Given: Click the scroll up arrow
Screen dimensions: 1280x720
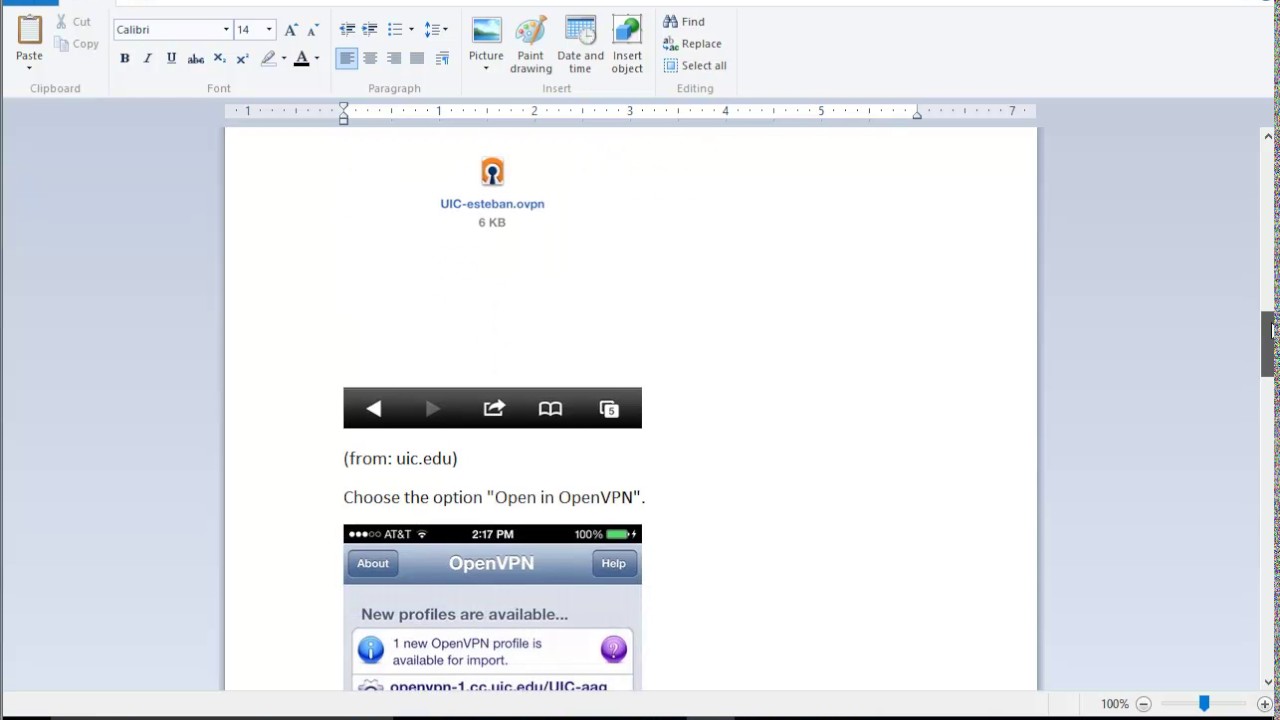Looking at the screenshot, I should 1267,137.
